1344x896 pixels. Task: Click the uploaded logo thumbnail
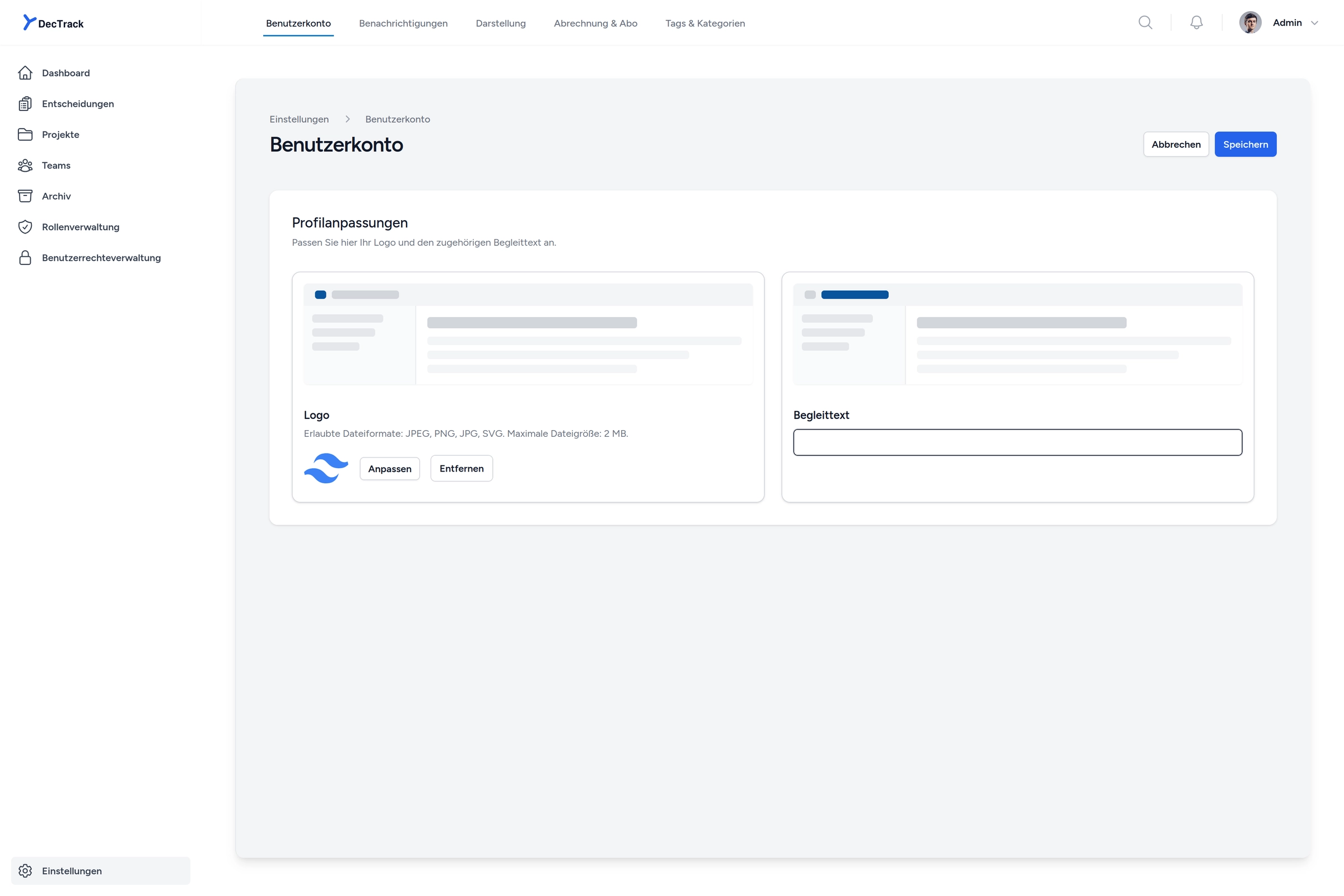click(326, 468)
